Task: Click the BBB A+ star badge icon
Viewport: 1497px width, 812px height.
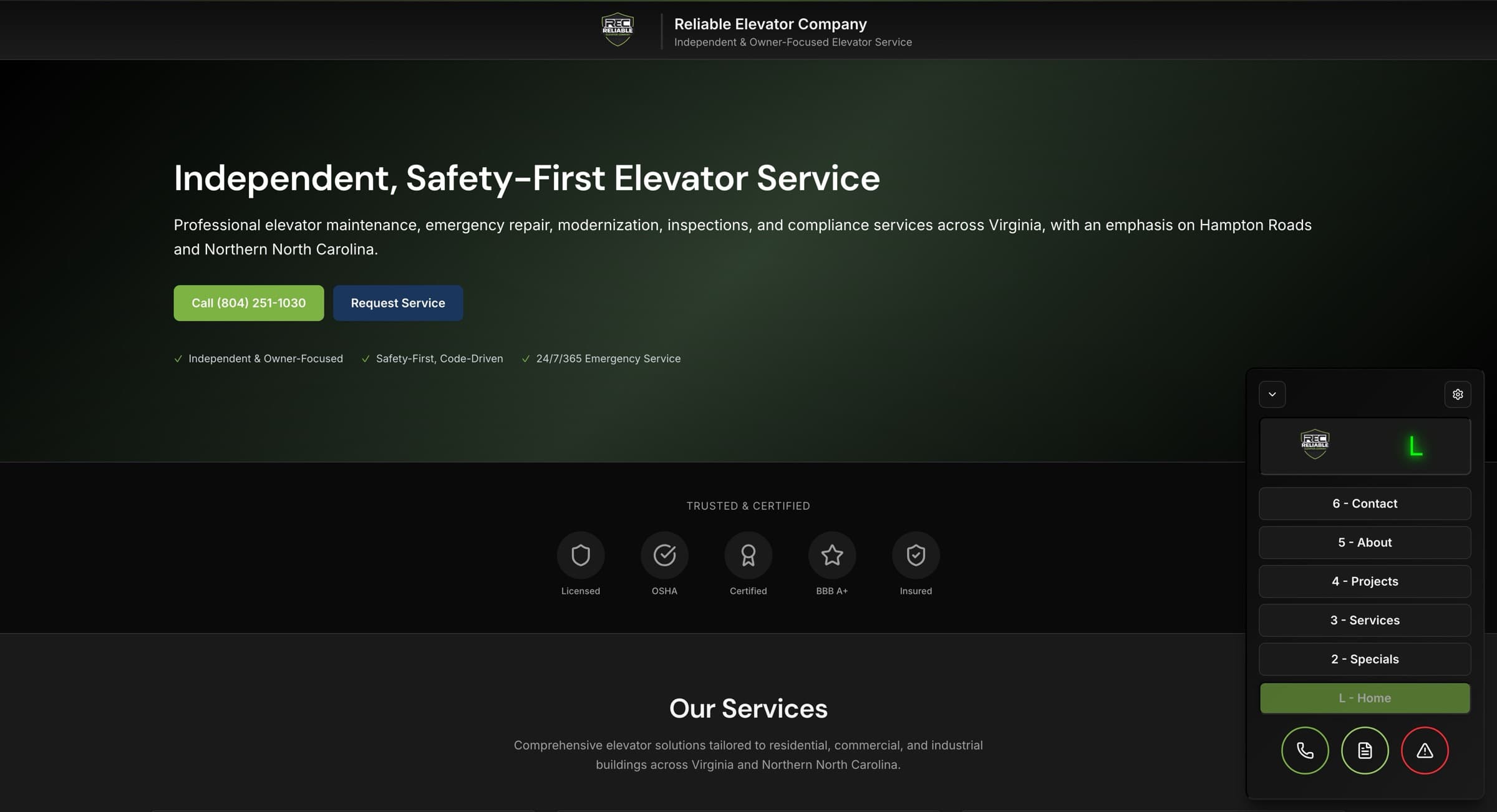Action: click(832, 555)
